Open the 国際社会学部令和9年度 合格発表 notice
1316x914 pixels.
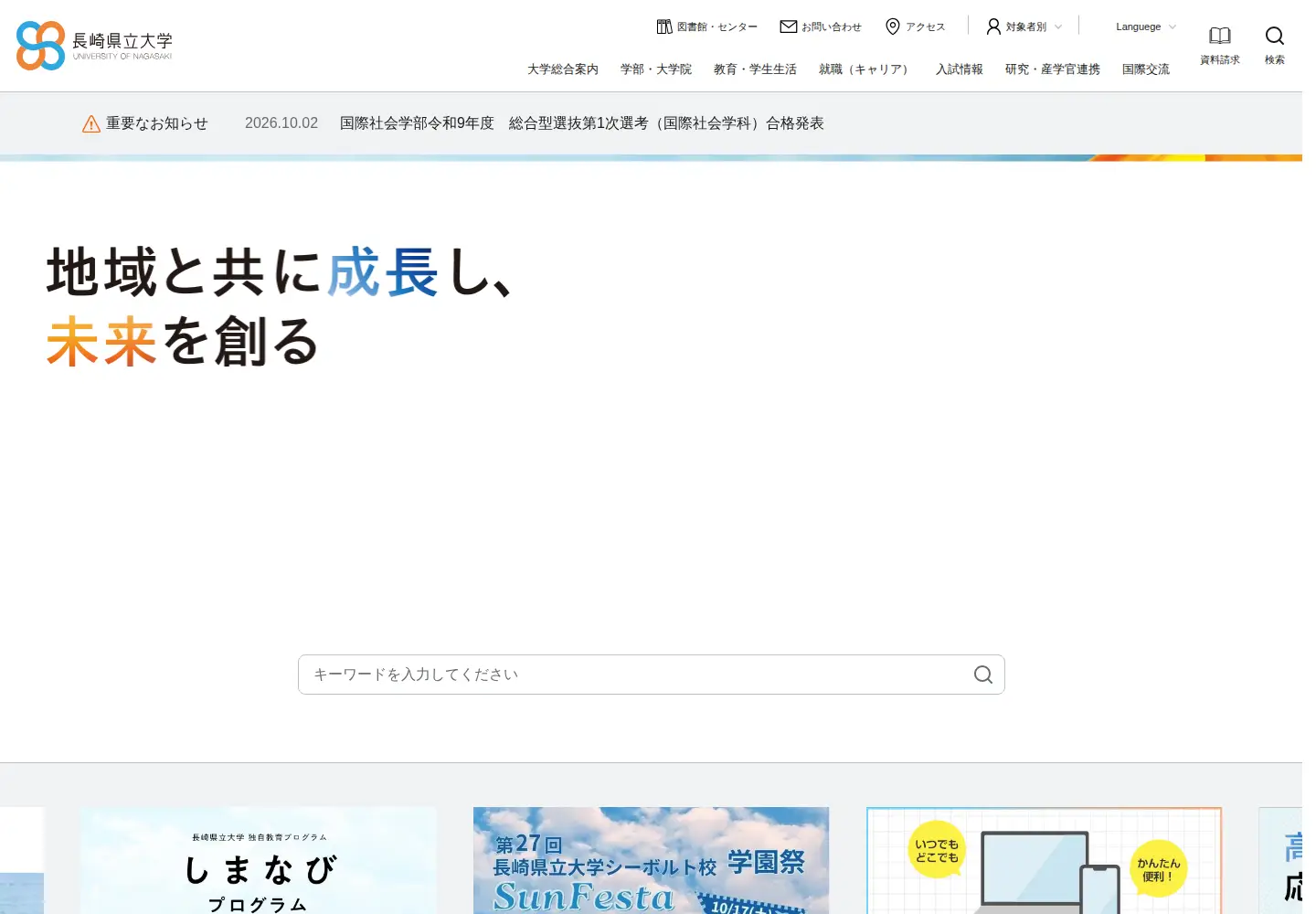tap(582, 123)
